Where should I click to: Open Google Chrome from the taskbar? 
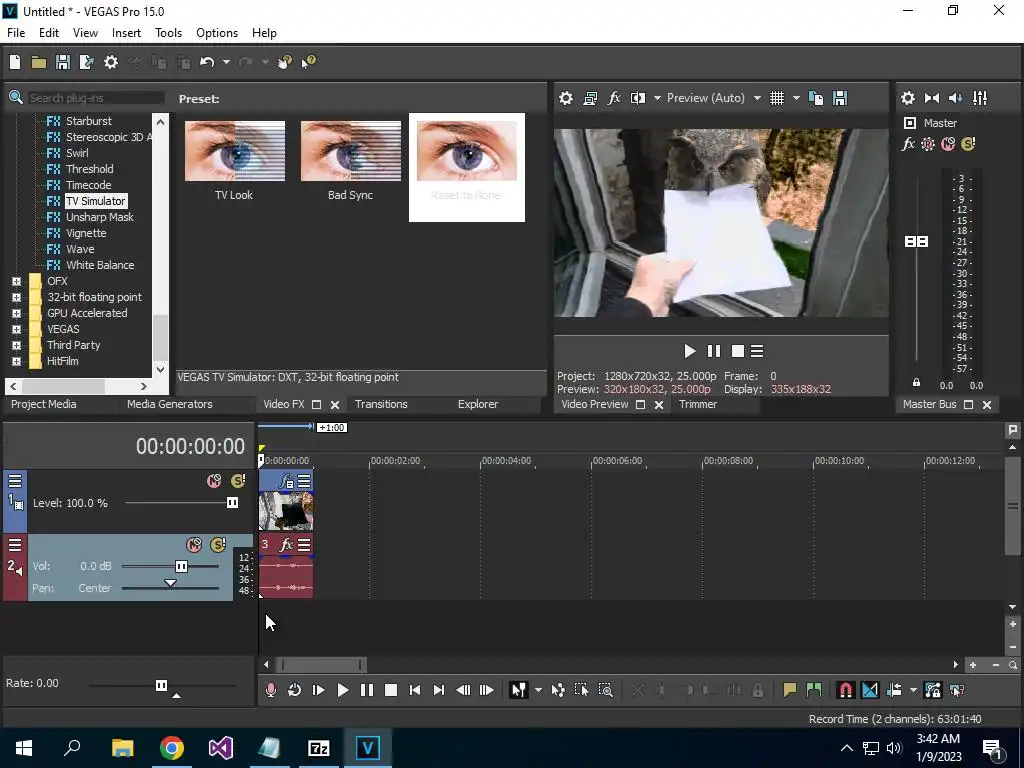point(172,748)
